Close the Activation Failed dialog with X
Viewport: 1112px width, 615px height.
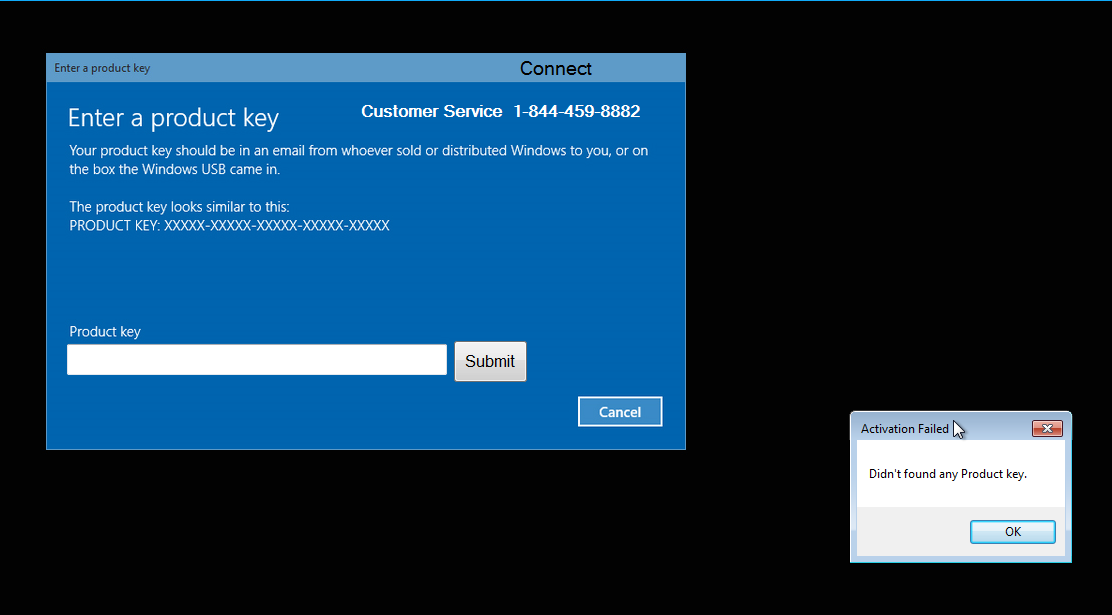tap(1047, 429)
